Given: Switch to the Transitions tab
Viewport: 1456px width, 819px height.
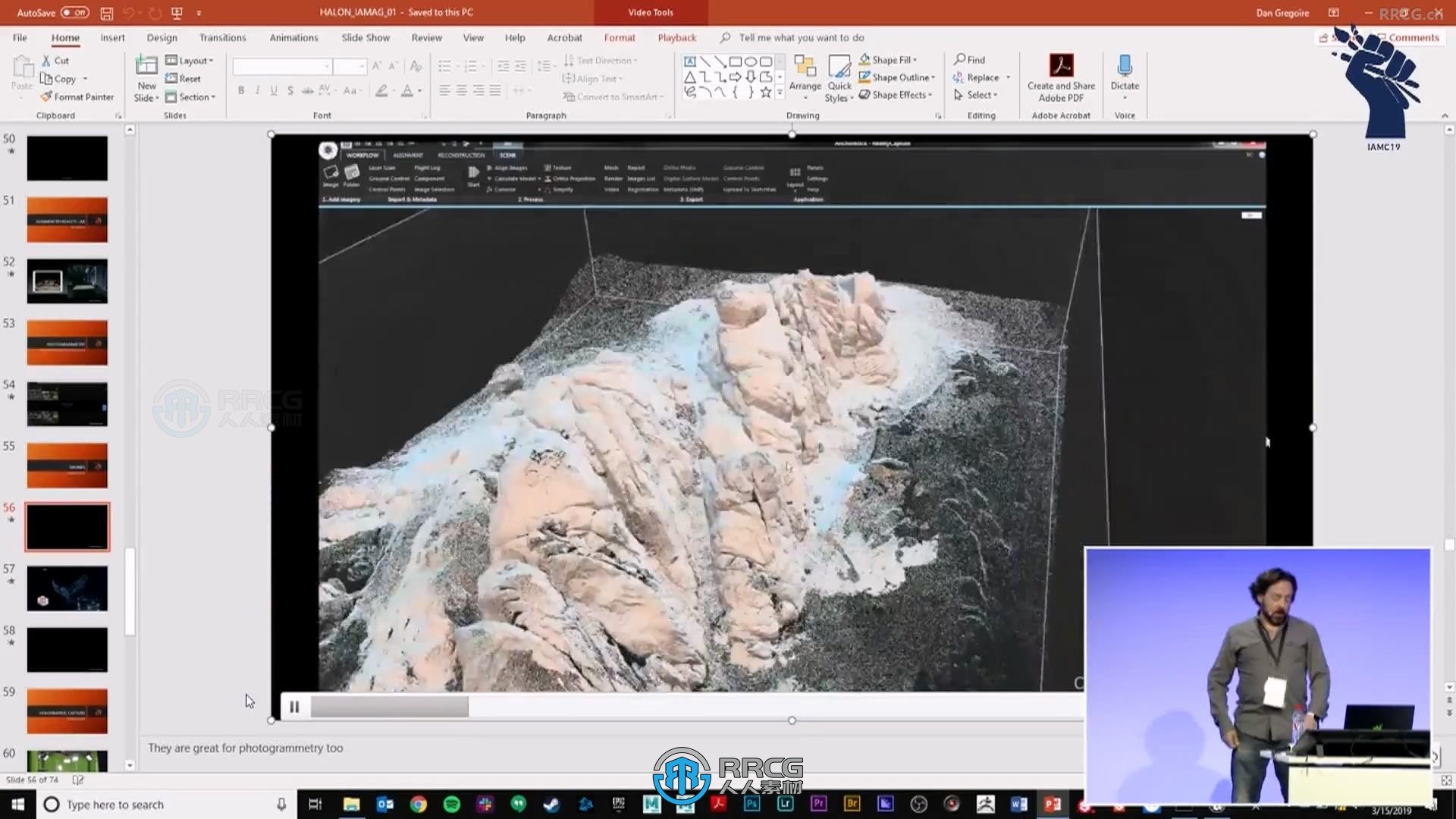Looking at the screenshot, I should pyautogui.click(x=222, y=37).
